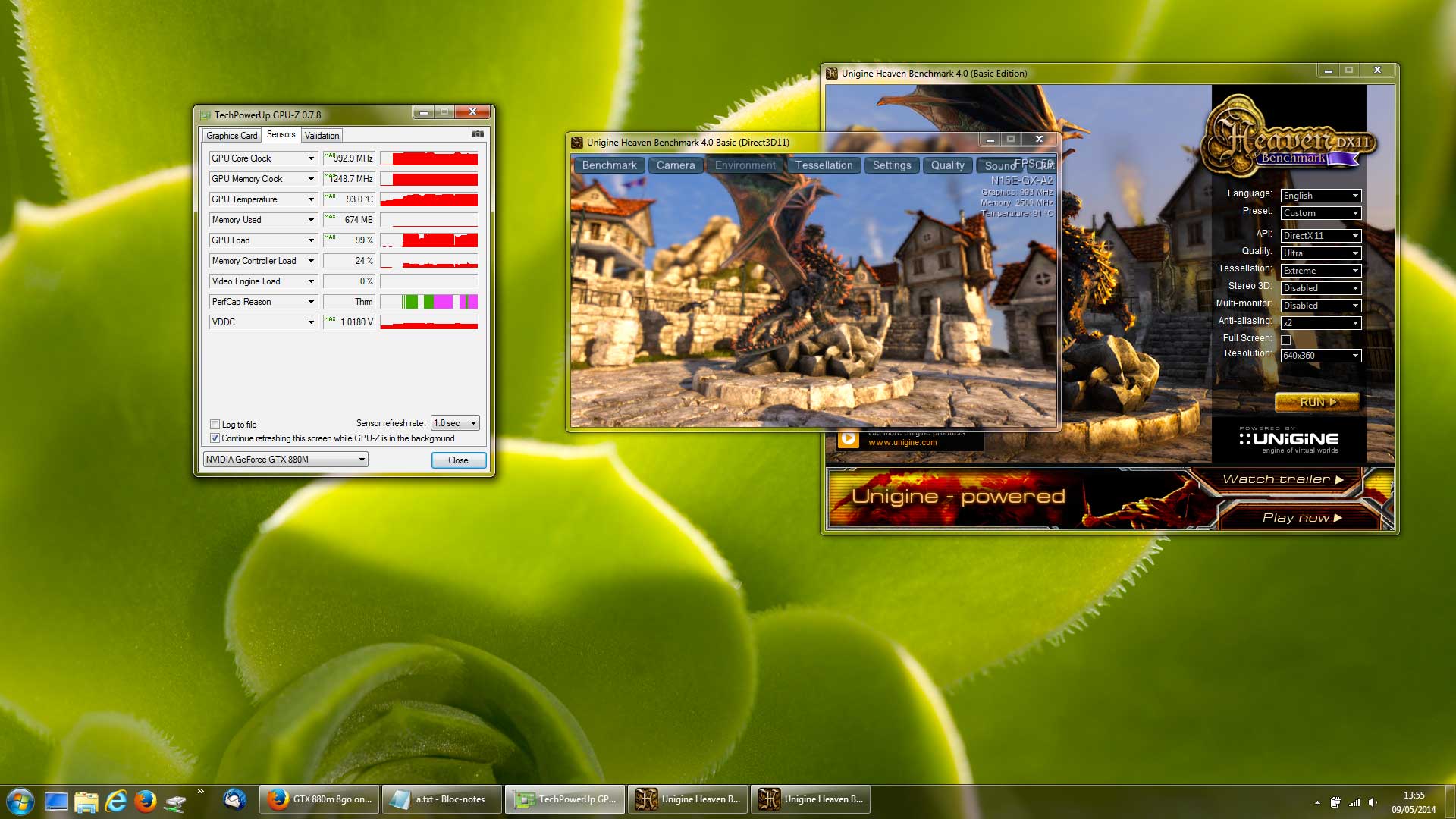Screen dimensions: 1456x819
Task: Enable Full Screen checkbox in Heaven launcher
Action: [x=1286, y=340]
